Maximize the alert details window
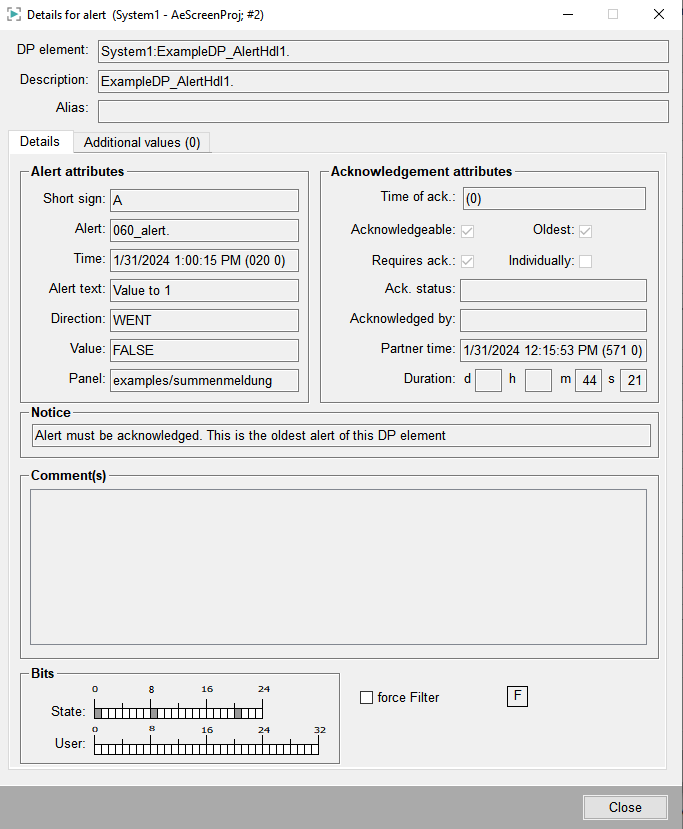Image resolution: width=683 pixels, height=829 pixels. 612,15
